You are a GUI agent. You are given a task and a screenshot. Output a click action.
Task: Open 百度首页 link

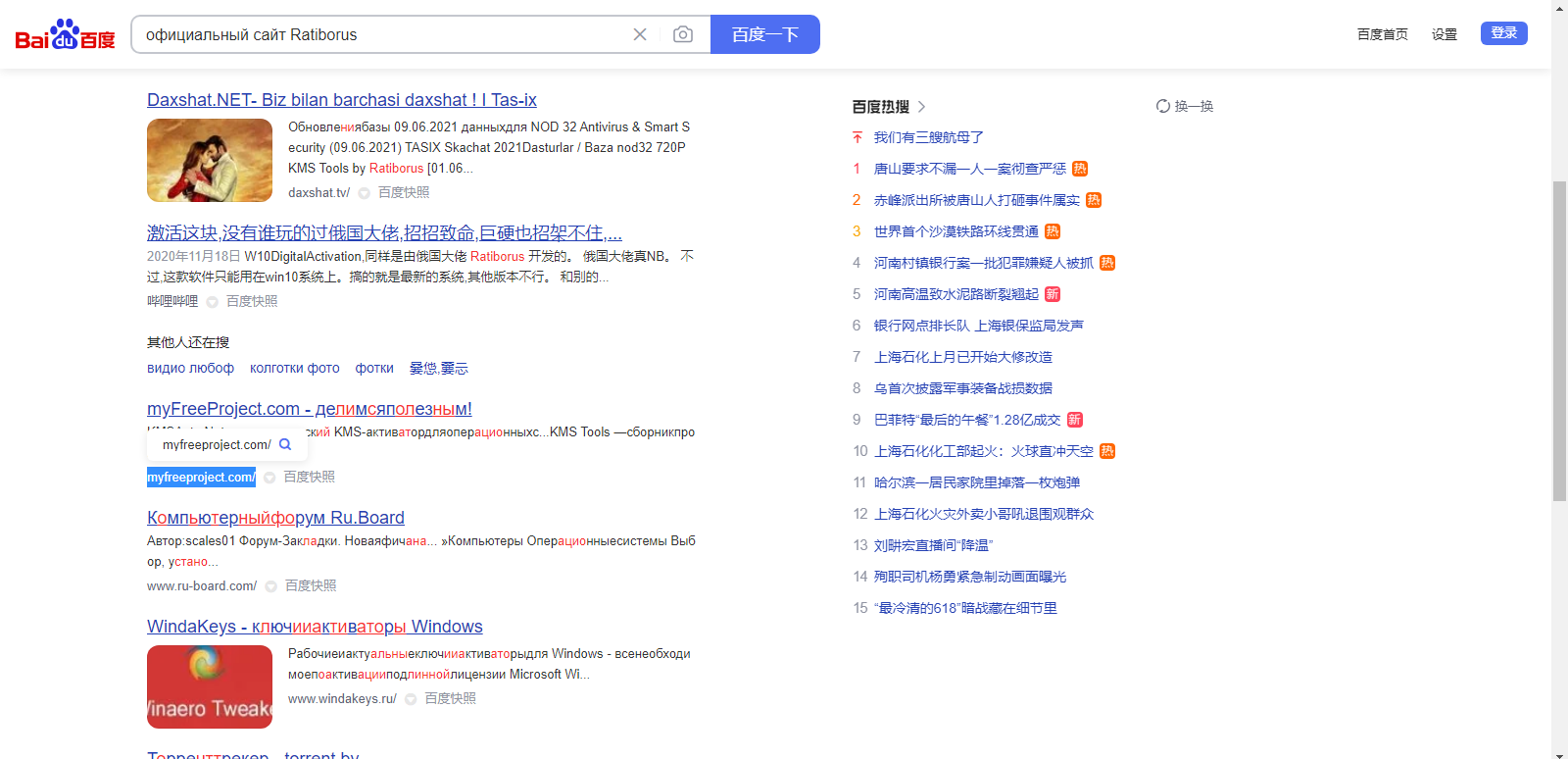click(1383, 34)
